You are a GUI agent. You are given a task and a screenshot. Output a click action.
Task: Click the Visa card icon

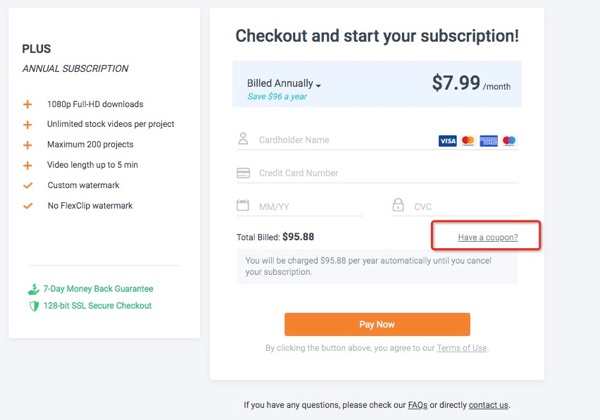(448, 141)
